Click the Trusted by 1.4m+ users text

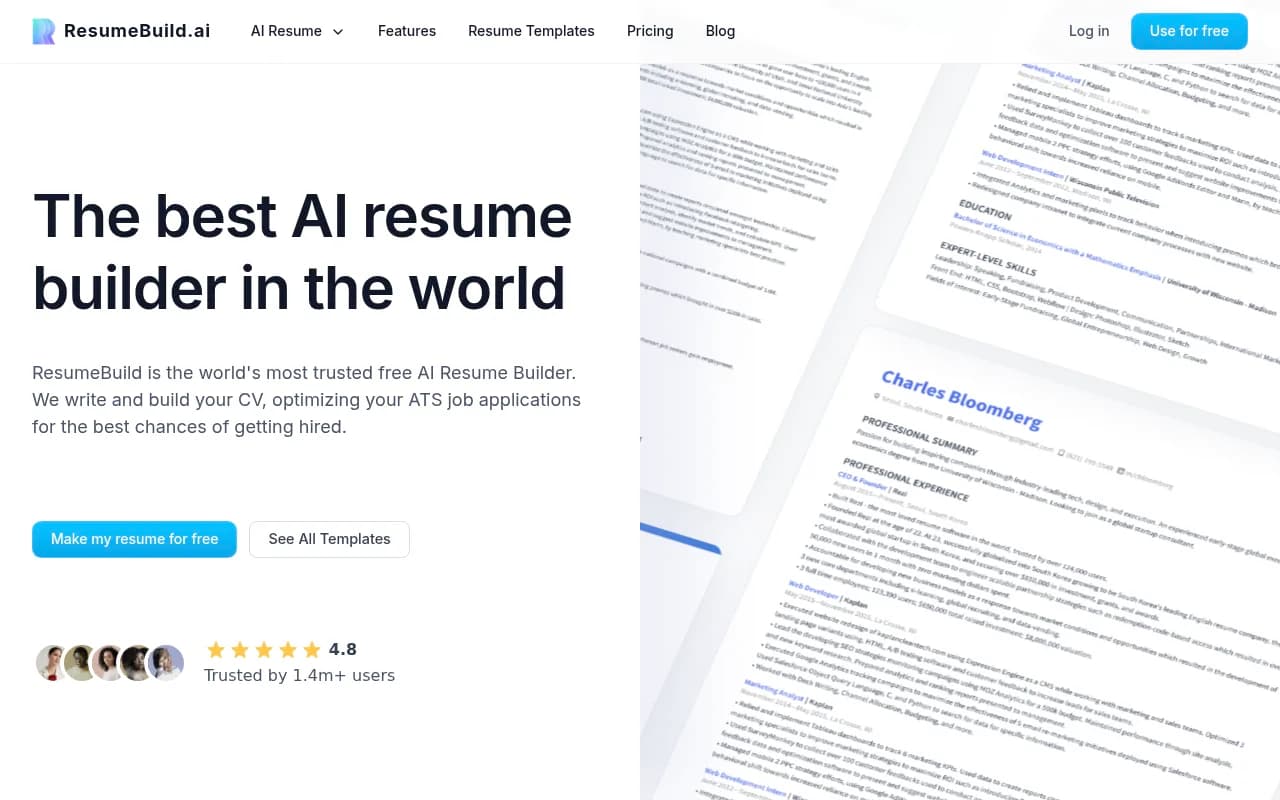tap(299, 675)
